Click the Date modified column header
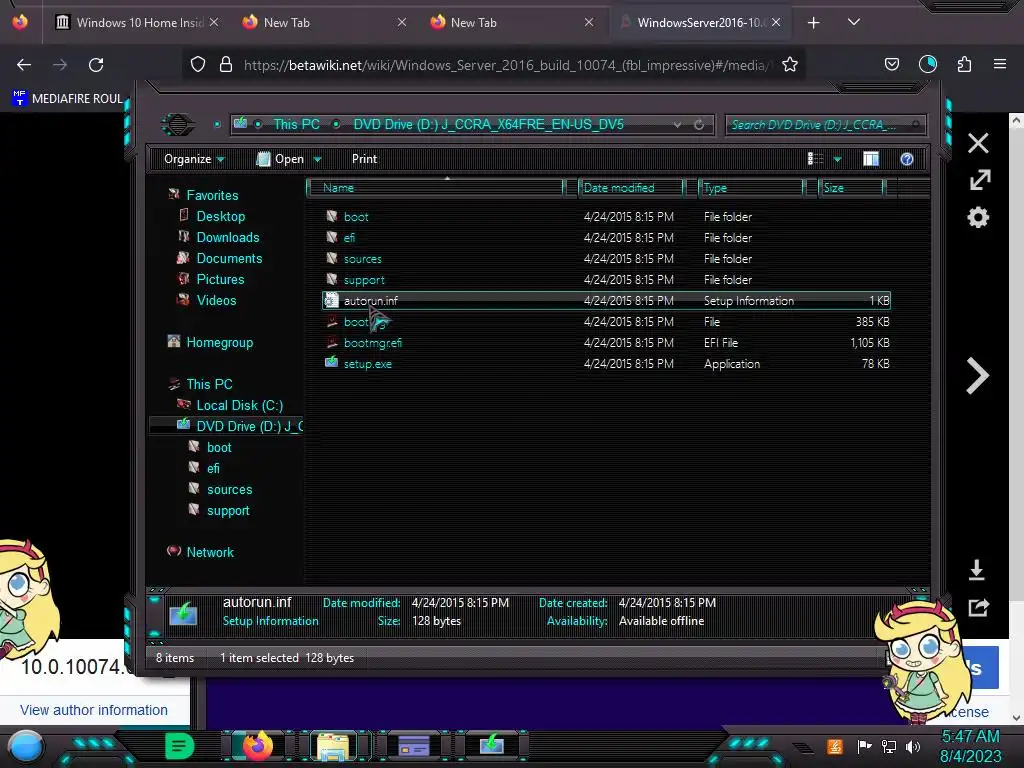 point(630,188)
